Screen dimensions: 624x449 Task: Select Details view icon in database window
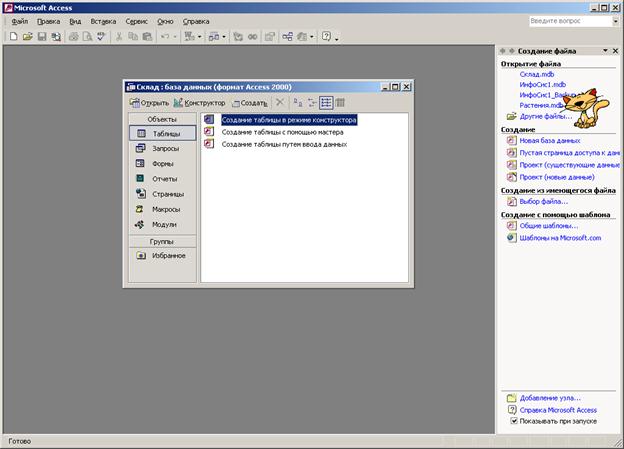tap(340, 103)
